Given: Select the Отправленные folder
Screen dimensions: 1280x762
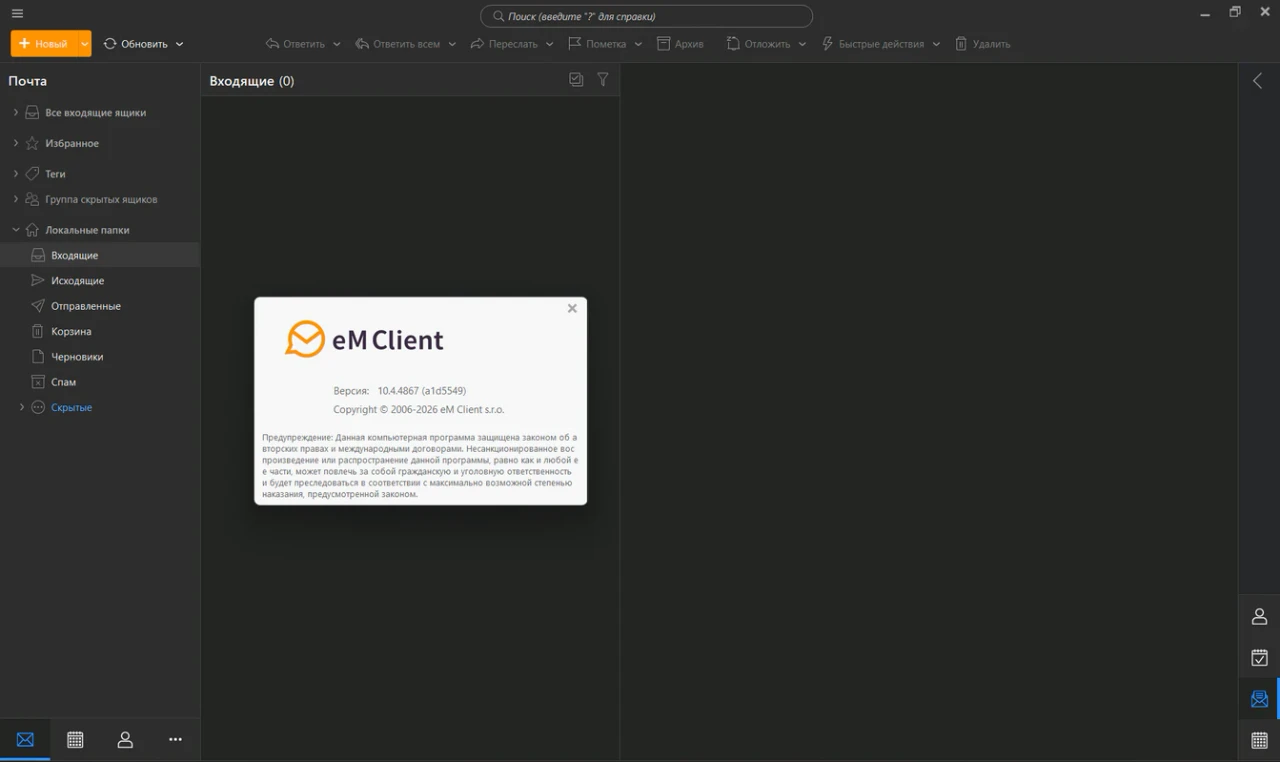Looking at the screenshot, I should click(100, 306).
